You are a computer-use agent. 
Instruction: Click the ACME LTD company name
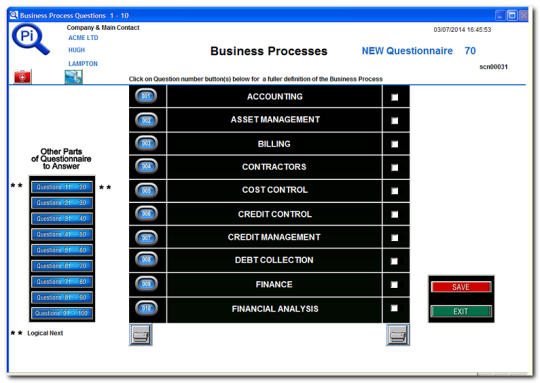pyautogui.click(x=83, y=38)
